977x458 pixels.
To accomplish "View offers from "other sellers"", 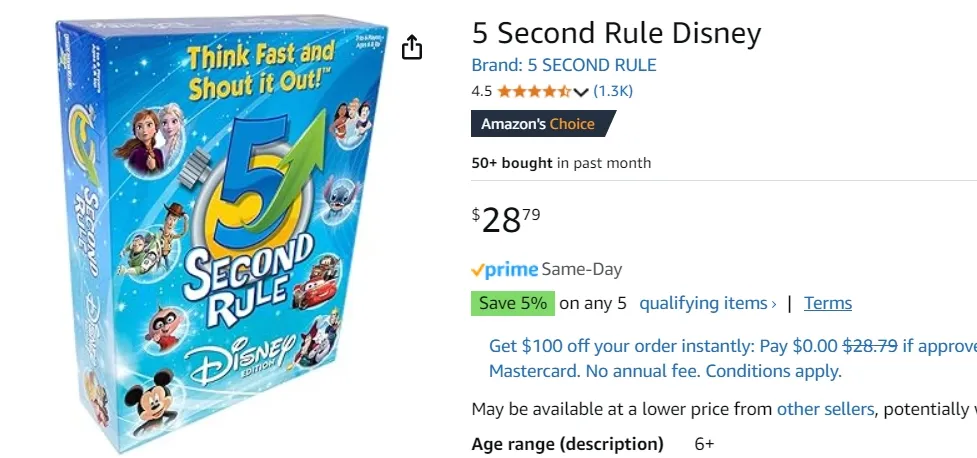I will (825, 408).
